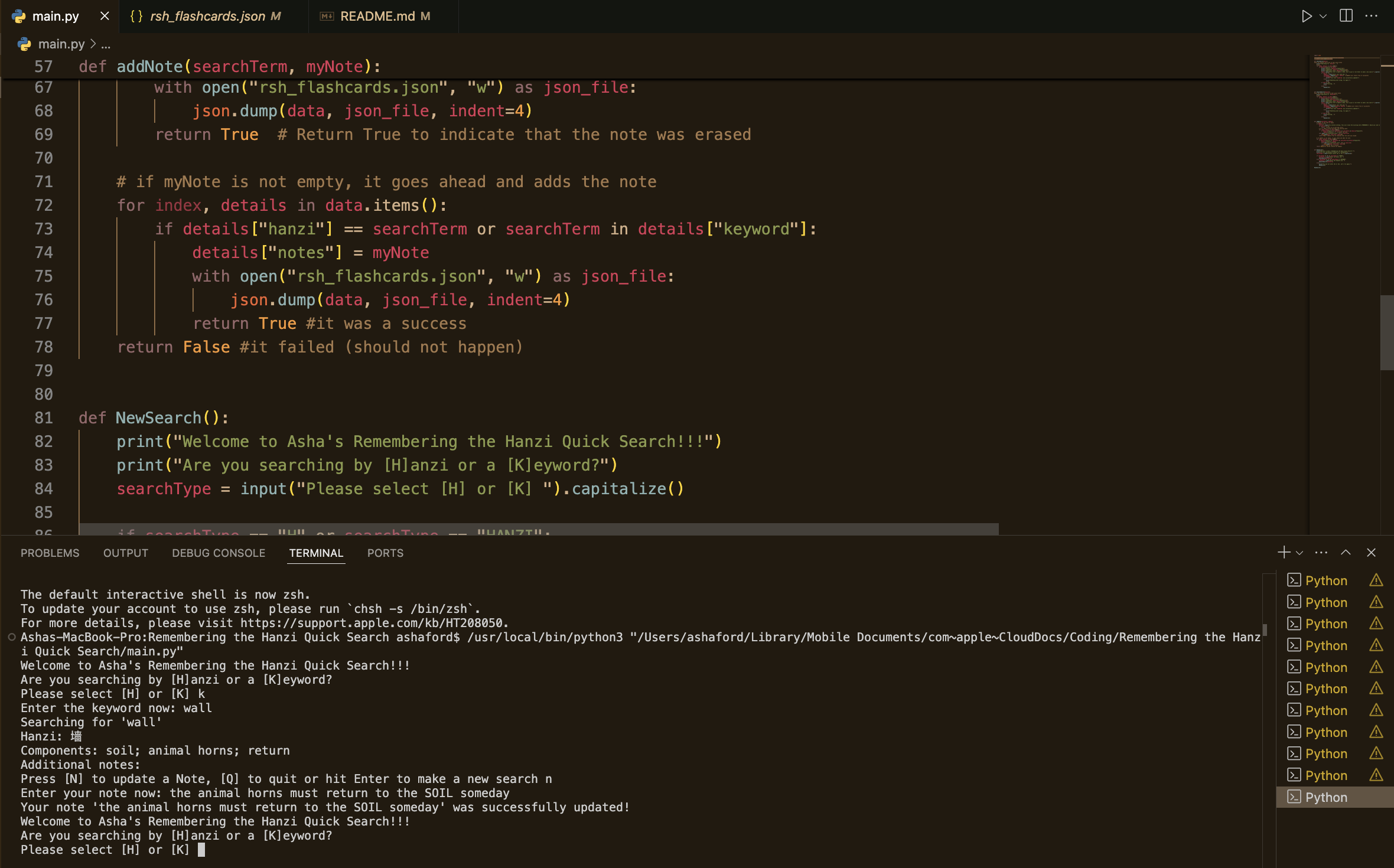Click the Python icon in the breadcrumb bar

point(24,44)
